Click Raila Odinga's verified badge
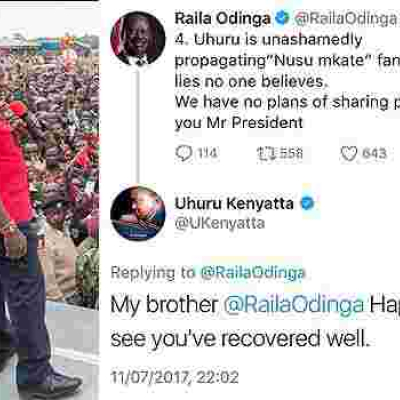This screenshot has width=400, height=400. (282, 18)
